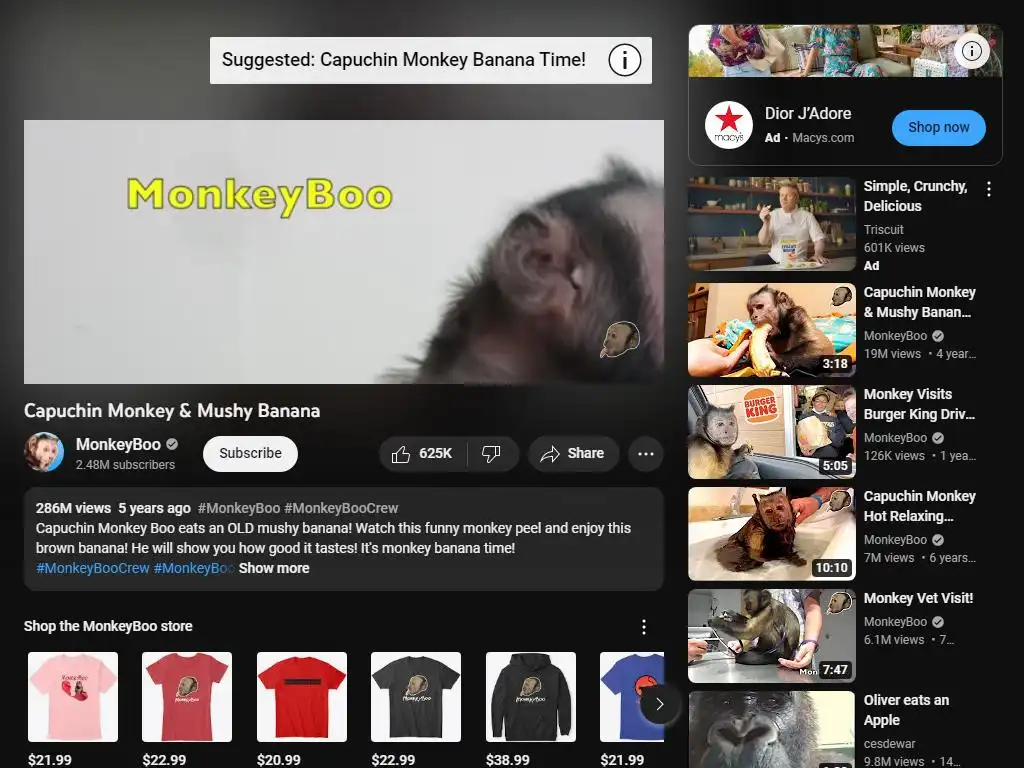This screenshot has width=1024, height=768.
Task: Open the MonkeyBoo channel avatar
Action: pyautogui.click(x=44, y=452)
